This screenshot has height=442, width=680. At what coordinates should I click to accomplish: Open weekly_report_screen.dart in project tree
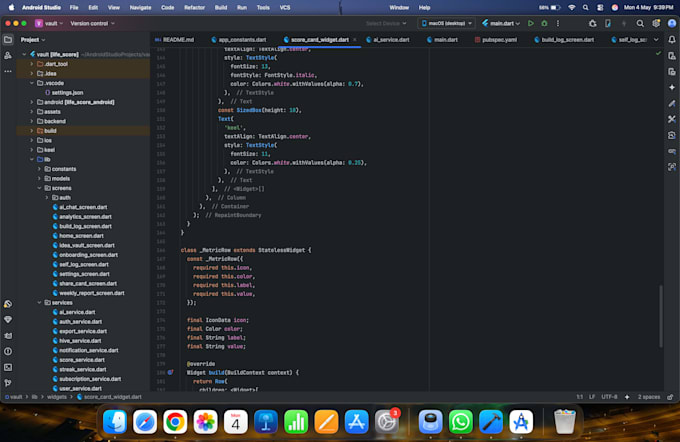[x=92, y=293]
